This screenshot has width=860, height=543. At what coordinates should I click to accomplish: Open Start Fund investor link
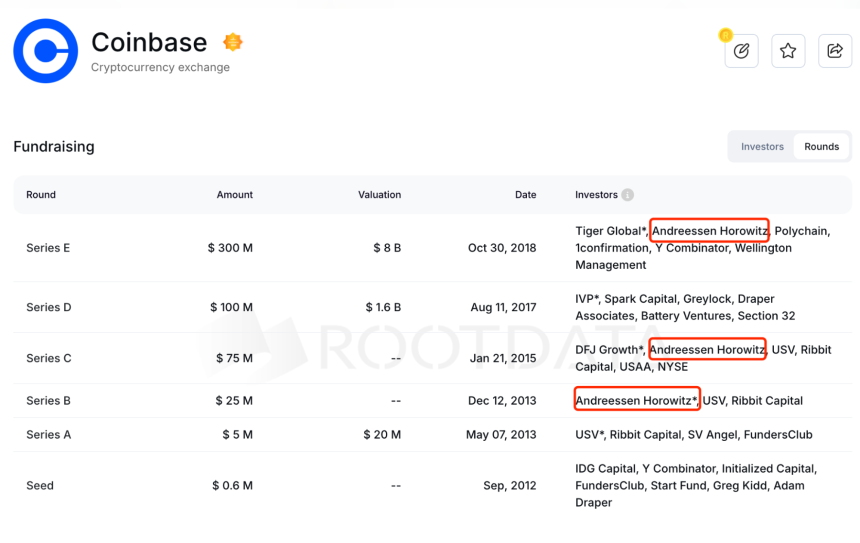click(x=678, y=486)
